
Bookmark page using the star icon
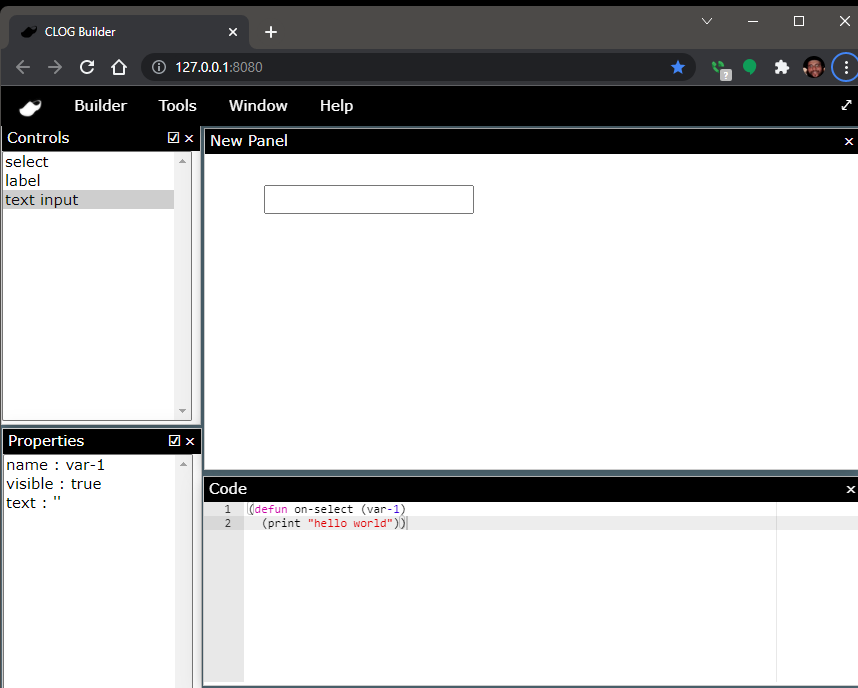[x=677, y=67]
